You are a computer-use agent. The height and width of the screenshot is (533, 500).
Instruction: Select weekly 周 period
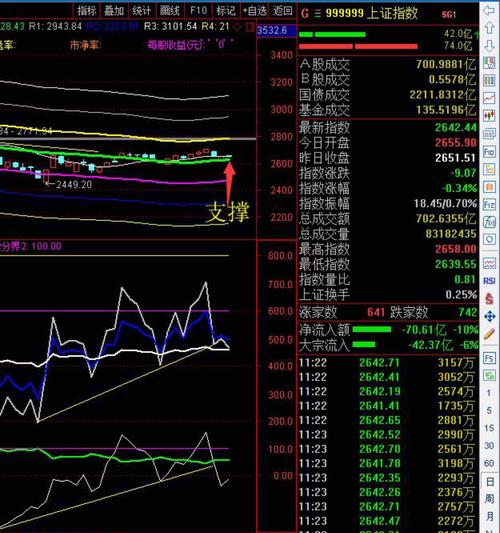tap(489, 499)
